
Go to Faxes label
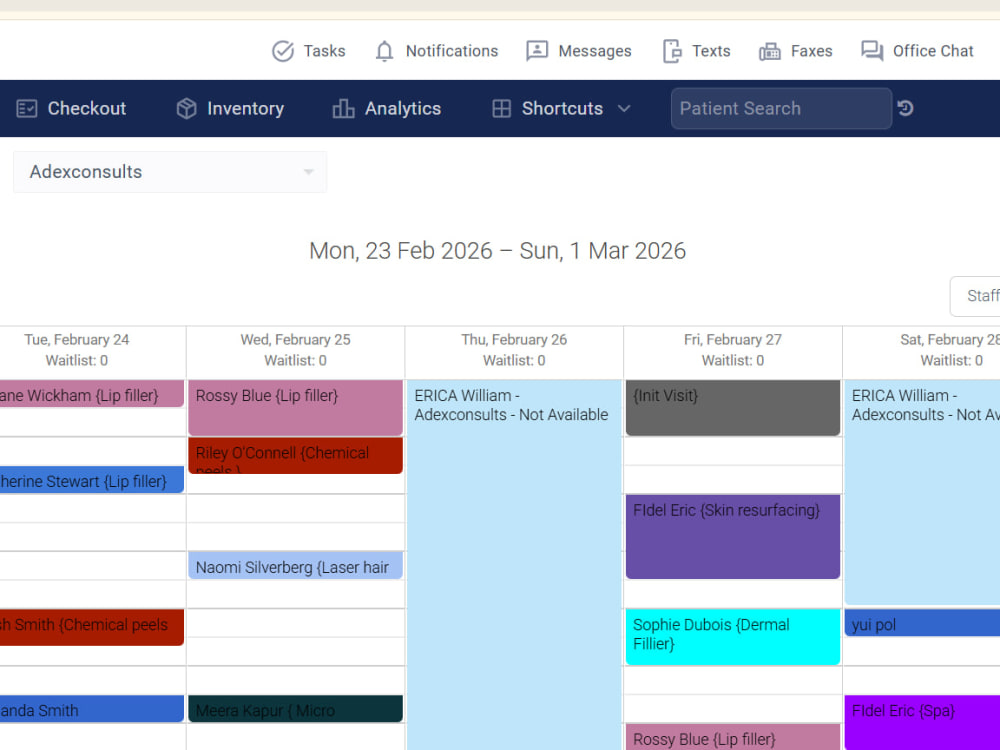[811, 51]
